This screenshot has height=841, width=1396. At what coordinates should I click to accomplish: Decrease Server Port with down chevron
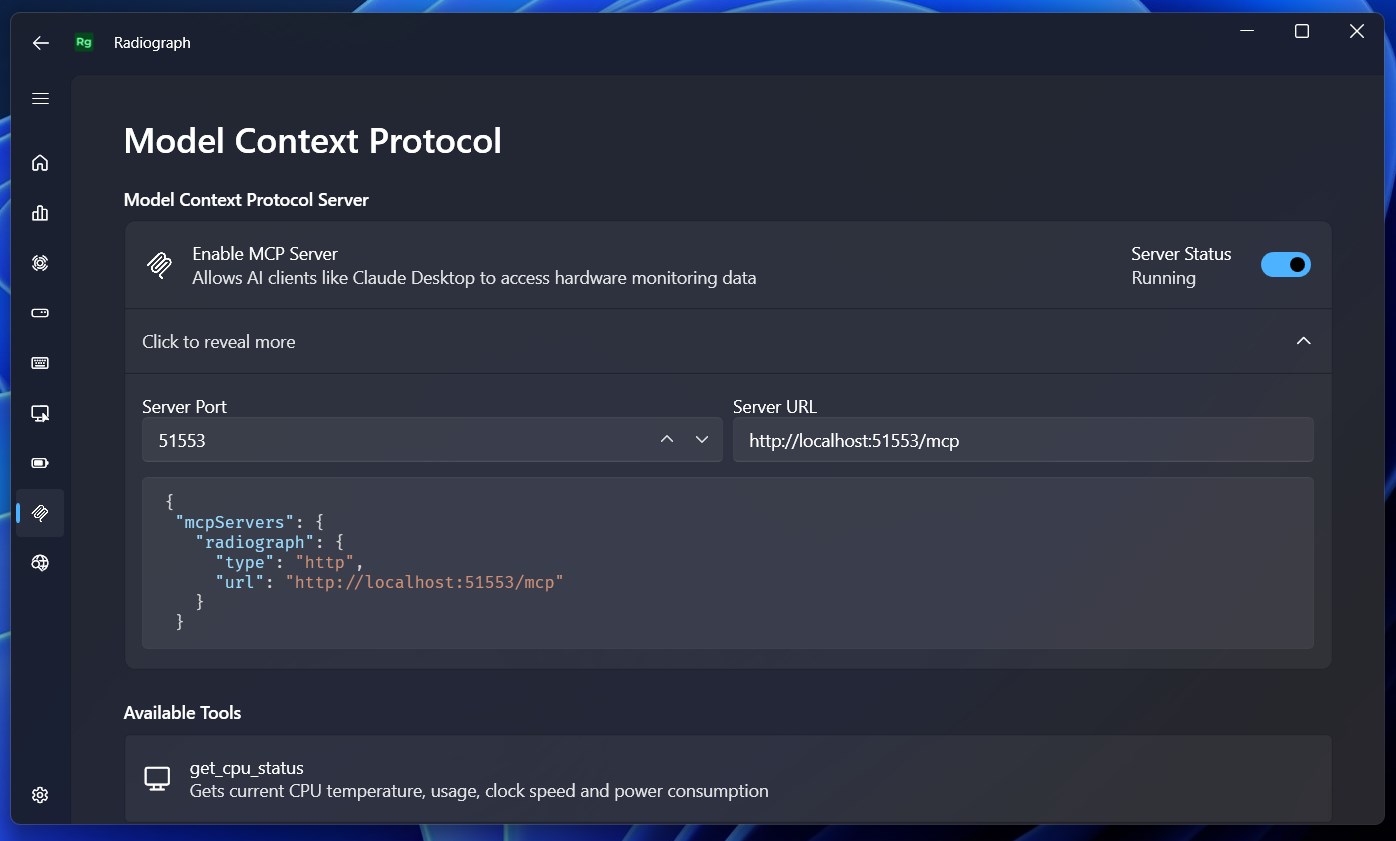(x=702, y=440)
